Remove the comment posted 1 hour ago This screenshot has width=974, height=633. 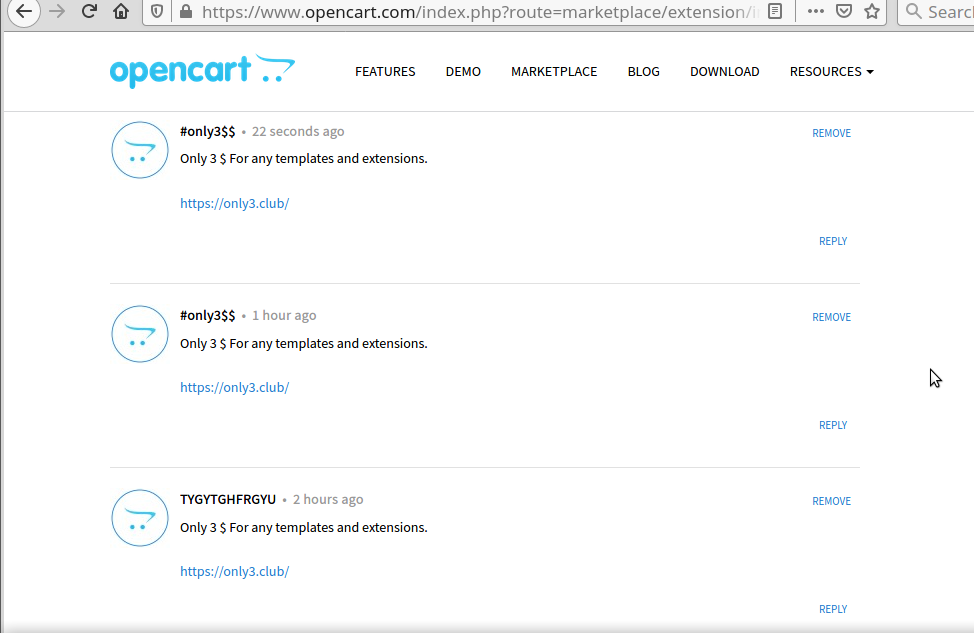coord(832,317)
